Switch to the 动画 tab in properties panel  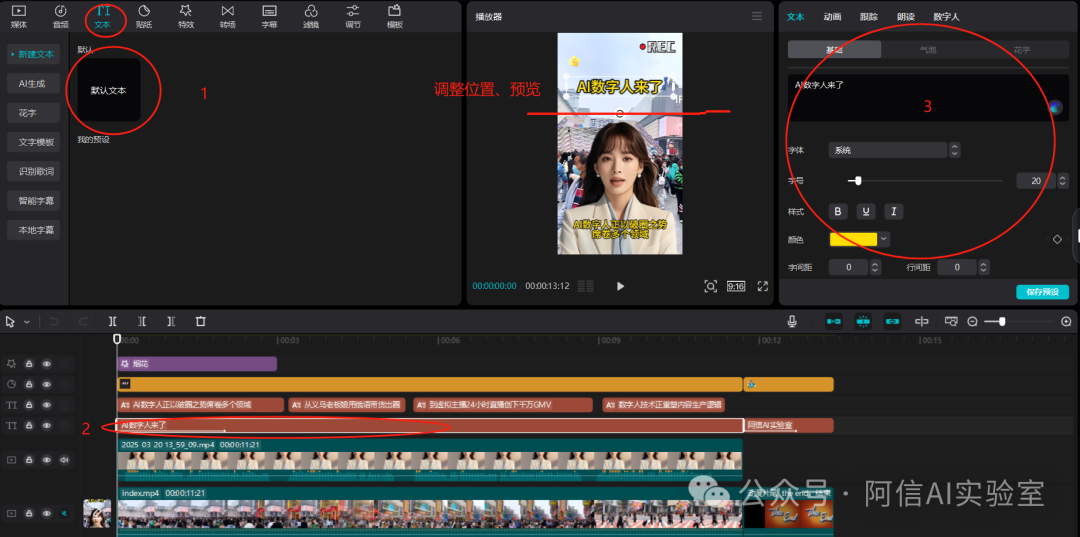tap(832, 17)
